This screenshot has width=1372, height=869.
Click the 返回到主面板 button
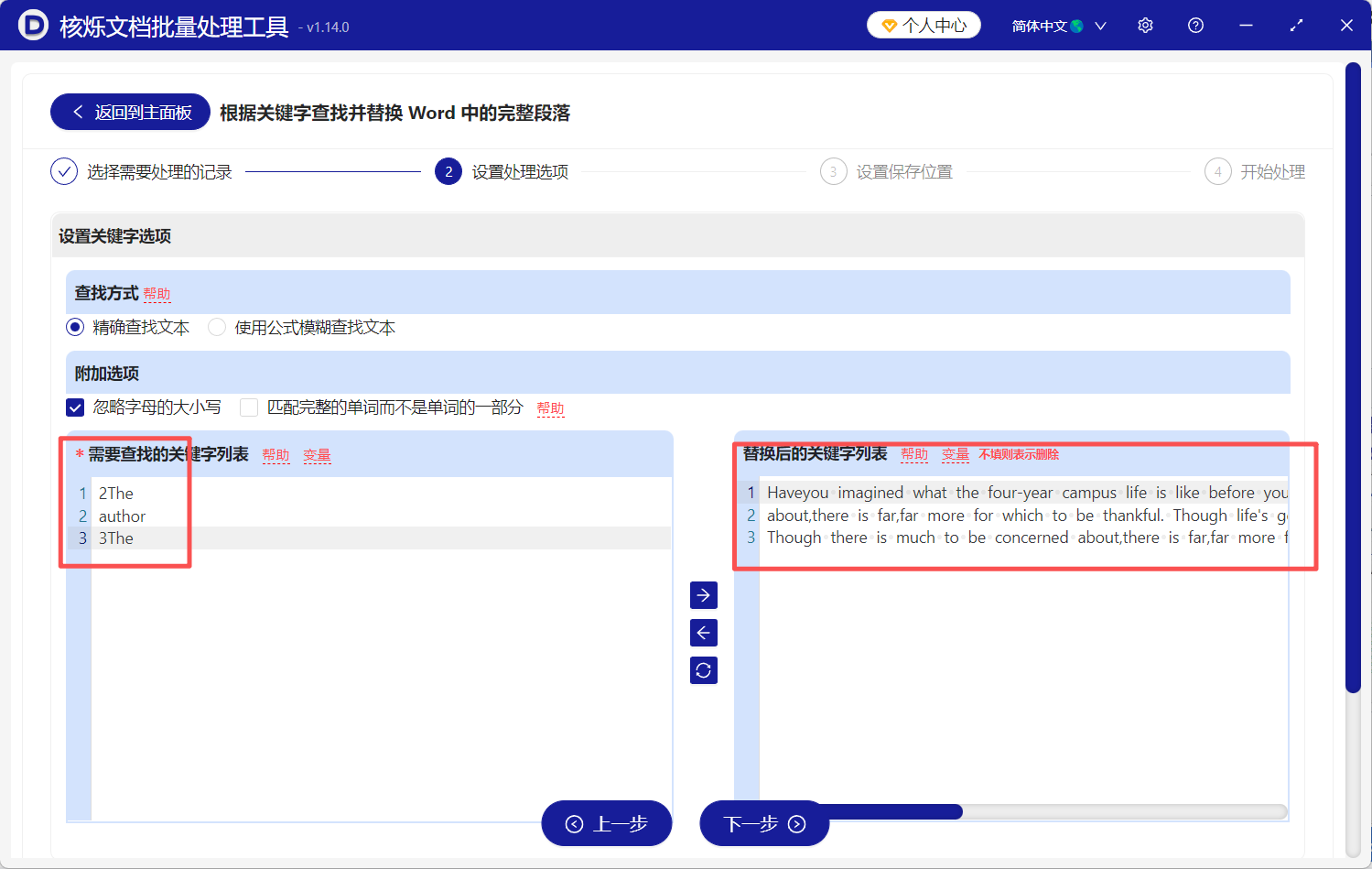[x=129, y=111]
